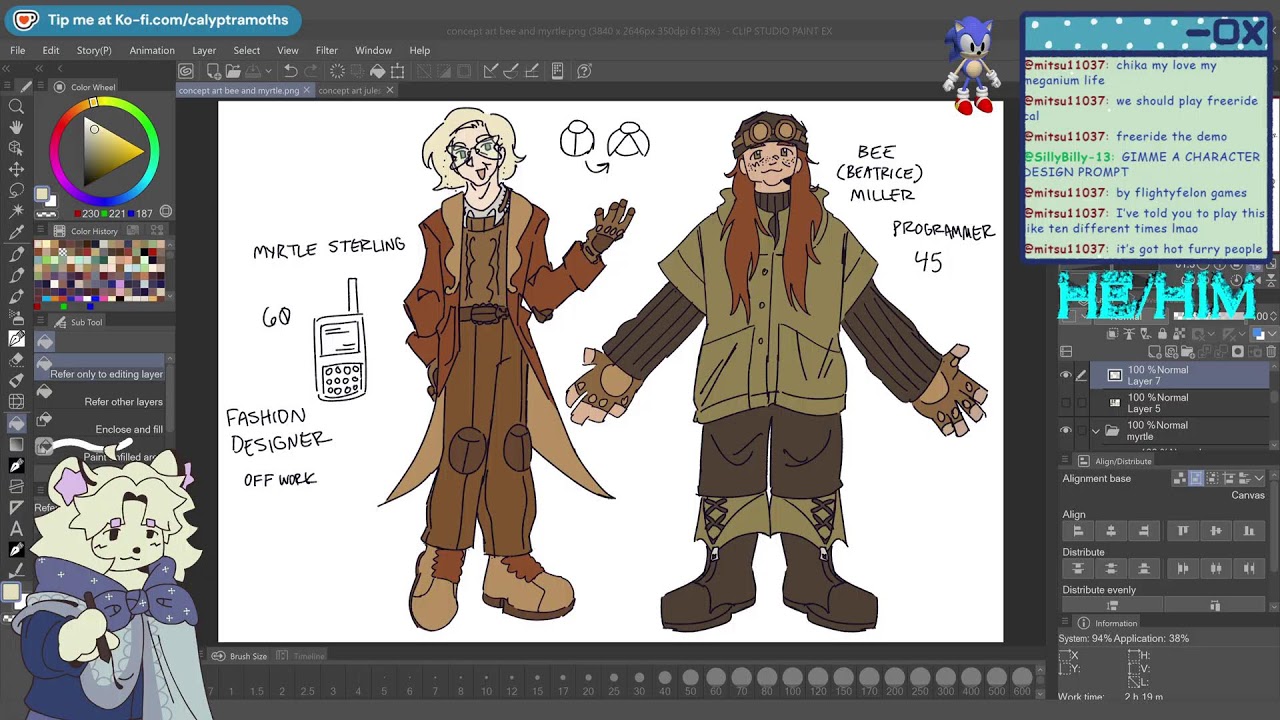Click the Save icon in command bar
The image size is (1280, 720).
[253, 71]
